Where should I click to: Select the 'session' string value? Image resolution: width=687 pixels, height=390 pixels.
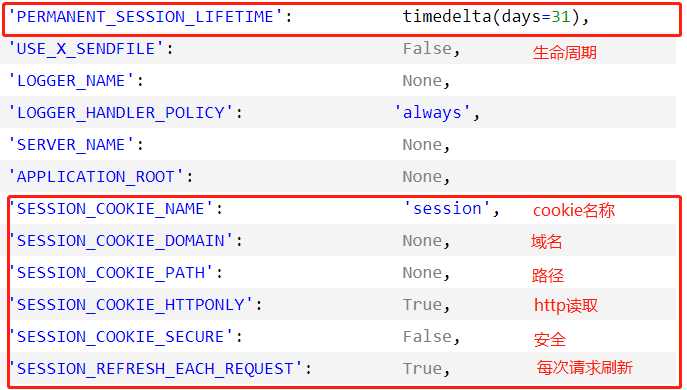coord(447,209)
